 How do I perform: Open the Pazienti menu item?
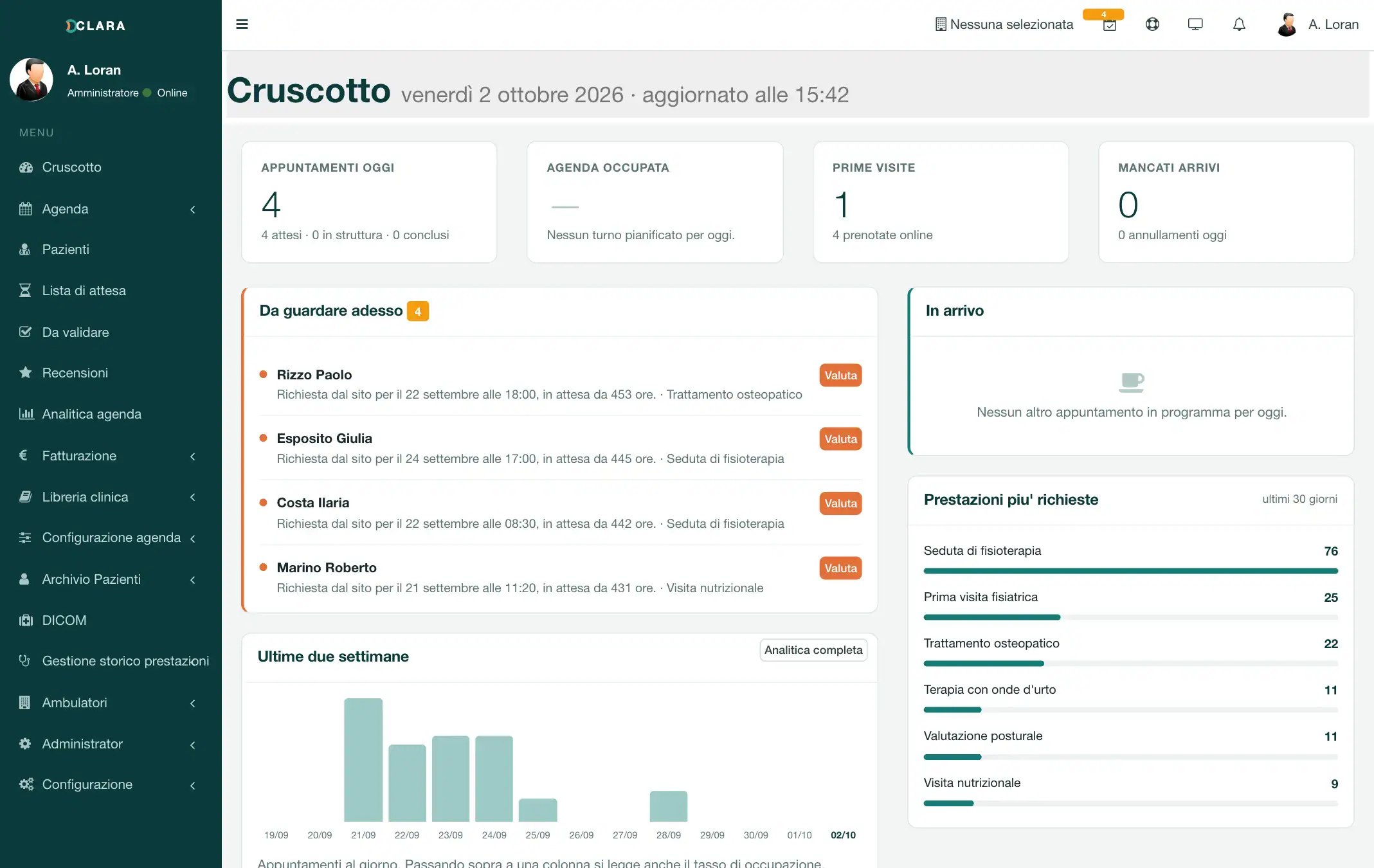(x=111, y=249)
